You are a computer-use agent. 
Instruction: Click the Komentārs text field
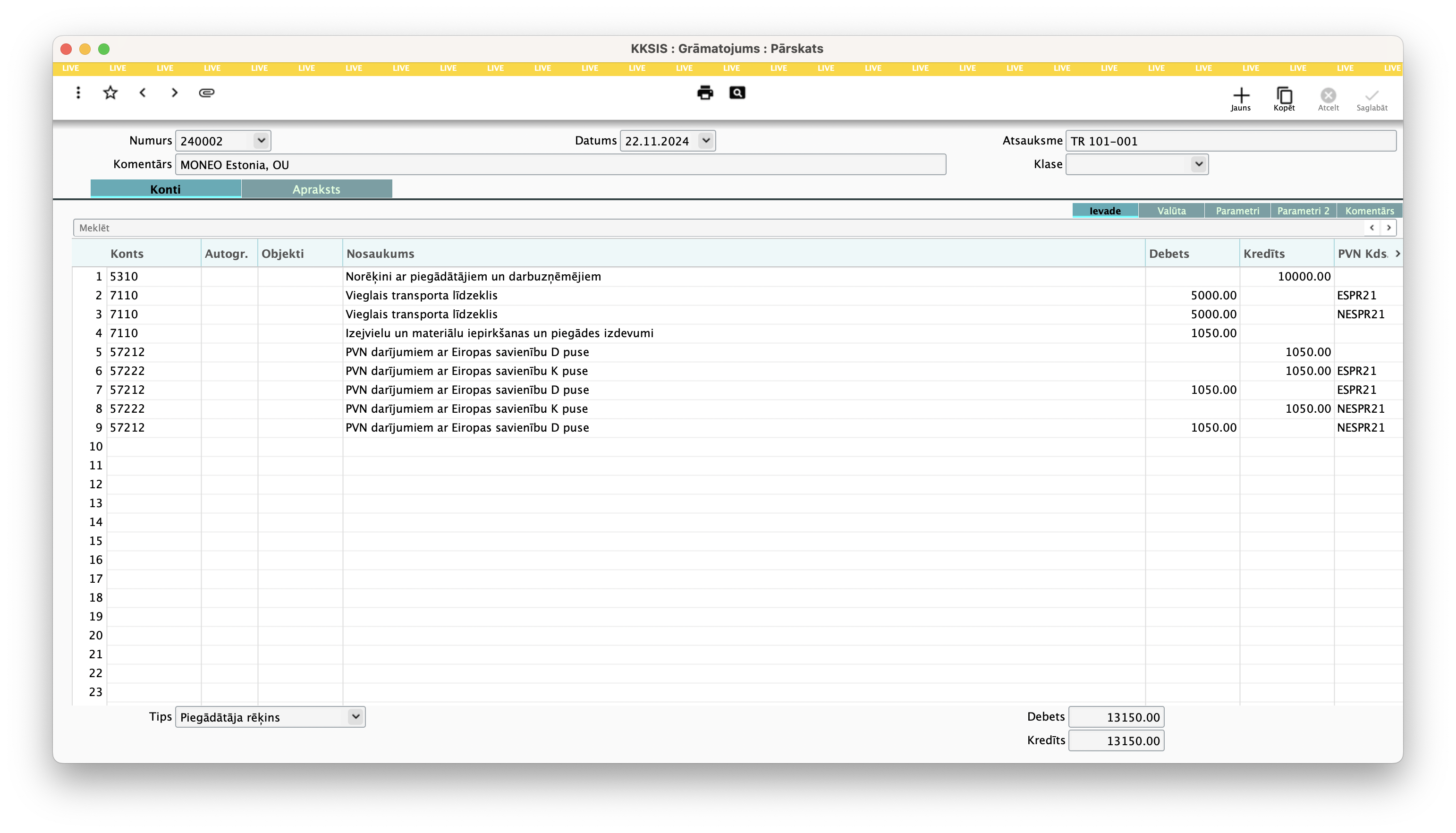tap(560, 165)
